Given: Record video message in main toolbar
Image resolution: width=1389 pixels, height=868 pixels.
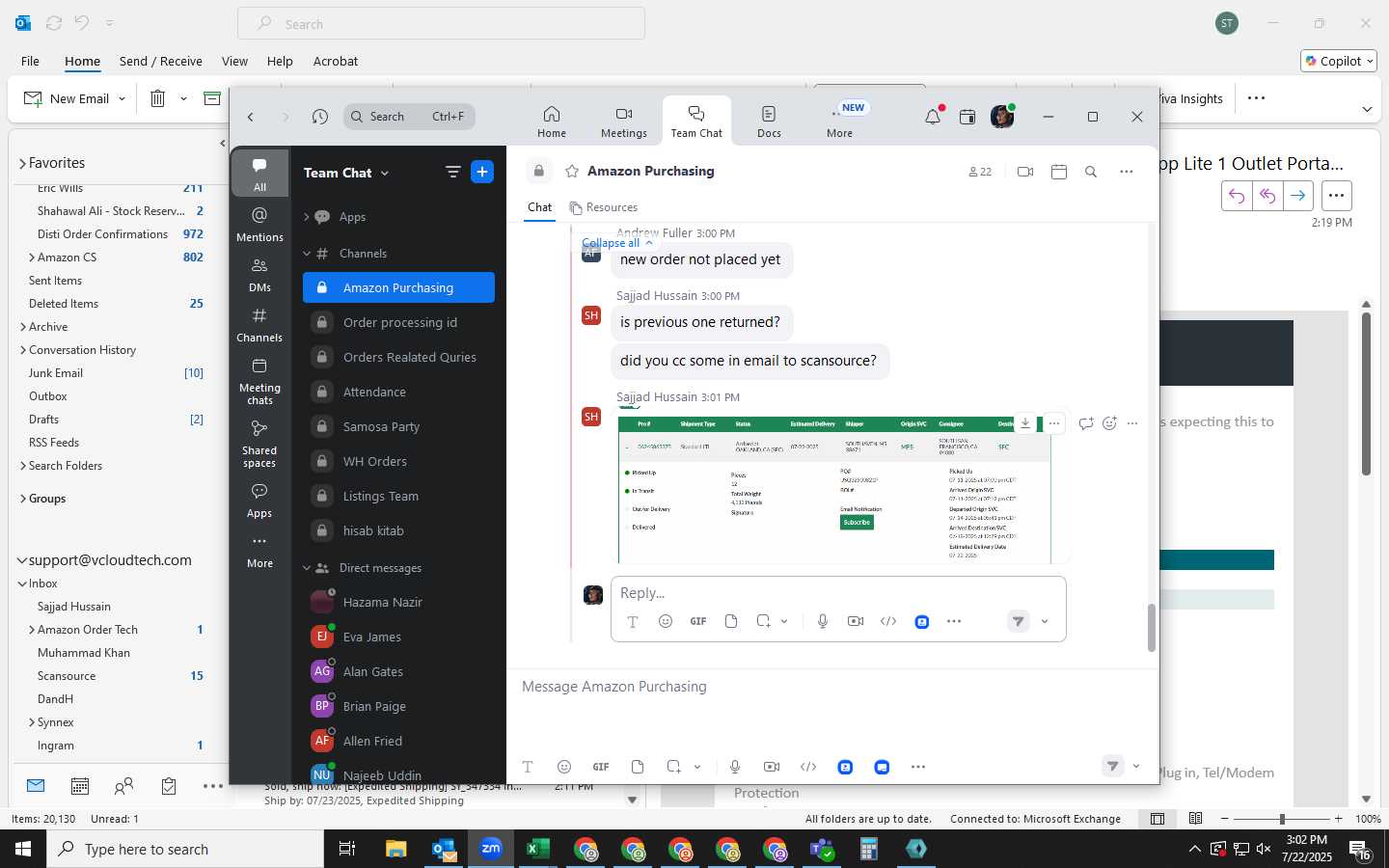Looking at the screenshot, I should pyautogui.click(x=772, y=767).
